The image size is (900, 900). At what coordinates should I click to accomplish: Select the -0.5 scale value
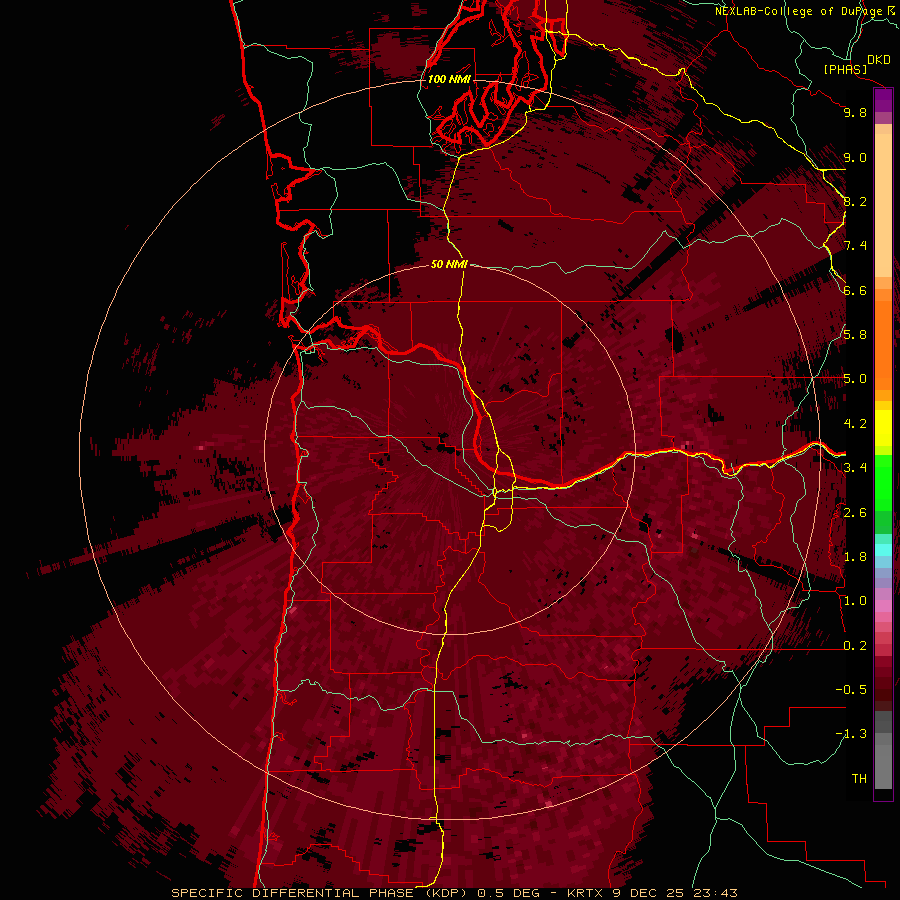pos(851,689)
